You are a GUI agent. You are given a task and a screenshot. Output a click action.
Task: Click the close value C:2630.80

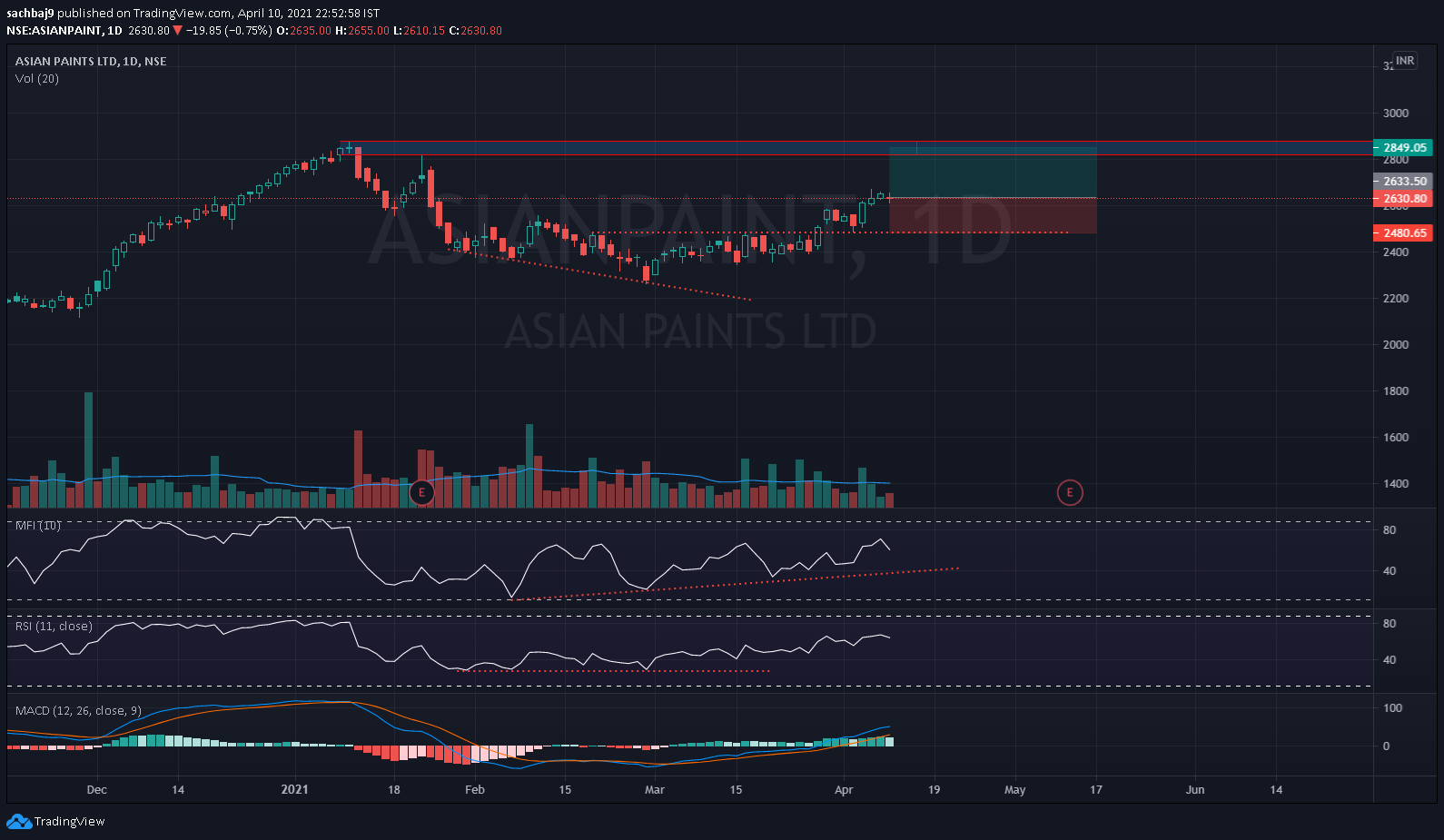tap(476, 31)
